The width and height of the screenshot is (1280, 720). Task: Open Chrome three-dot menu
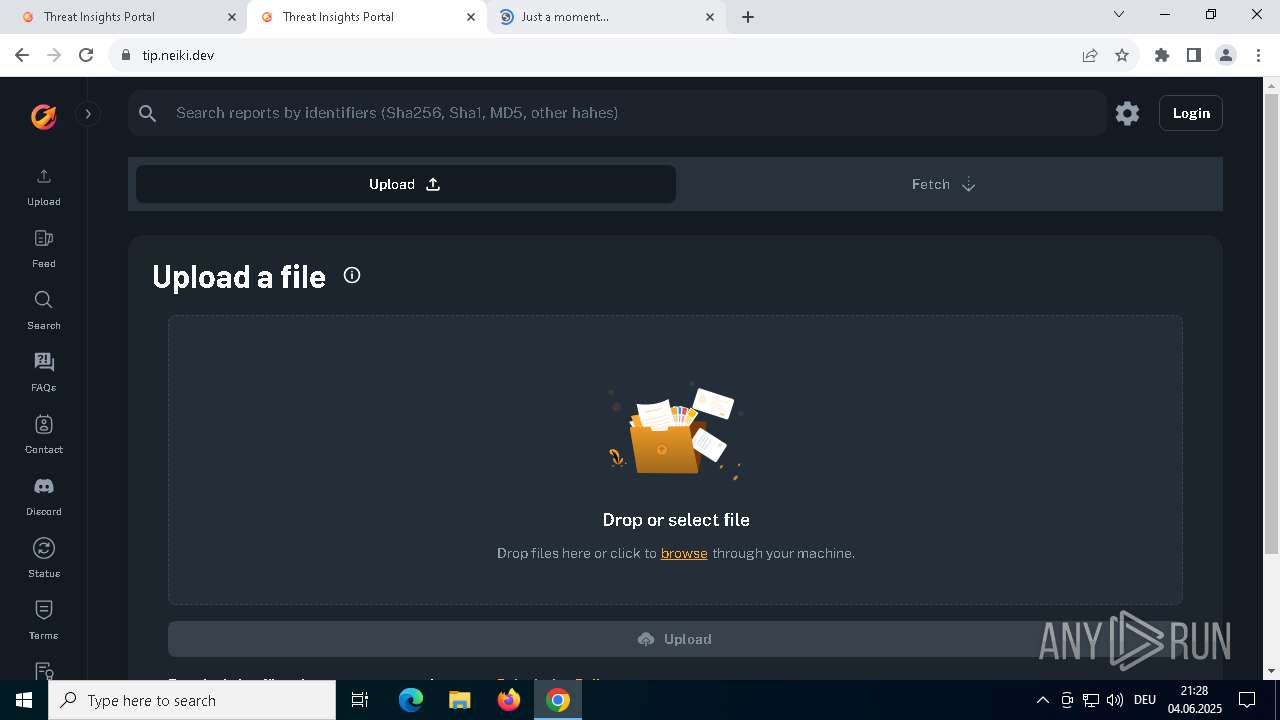click(x=1258, y=55)
